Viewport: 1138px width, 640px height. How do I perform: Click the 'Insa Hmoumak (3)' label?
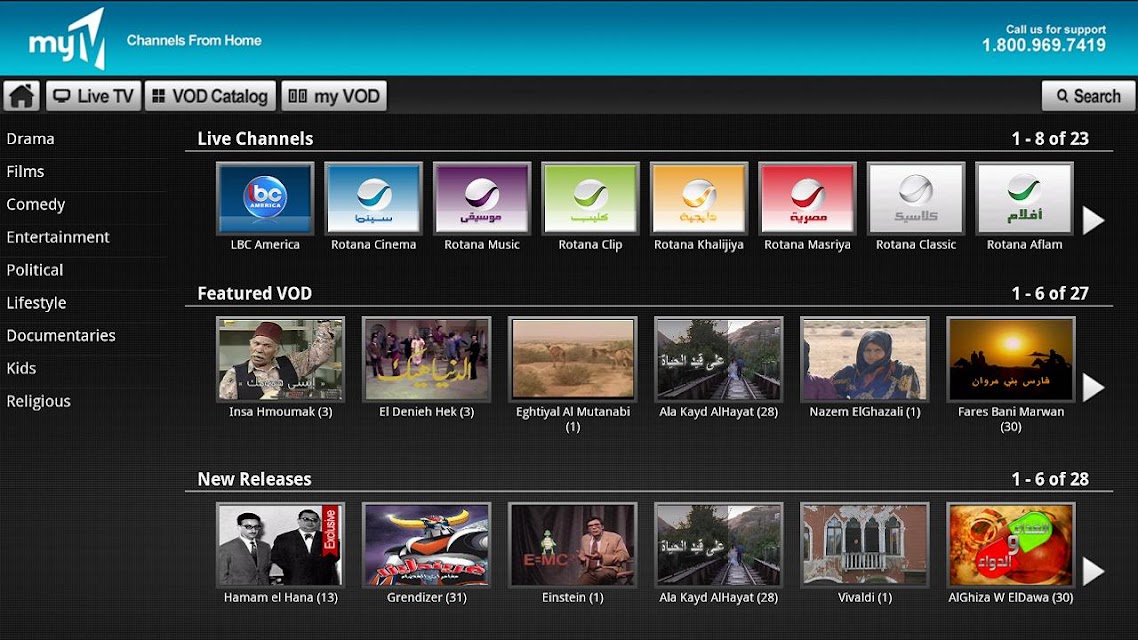281,412
